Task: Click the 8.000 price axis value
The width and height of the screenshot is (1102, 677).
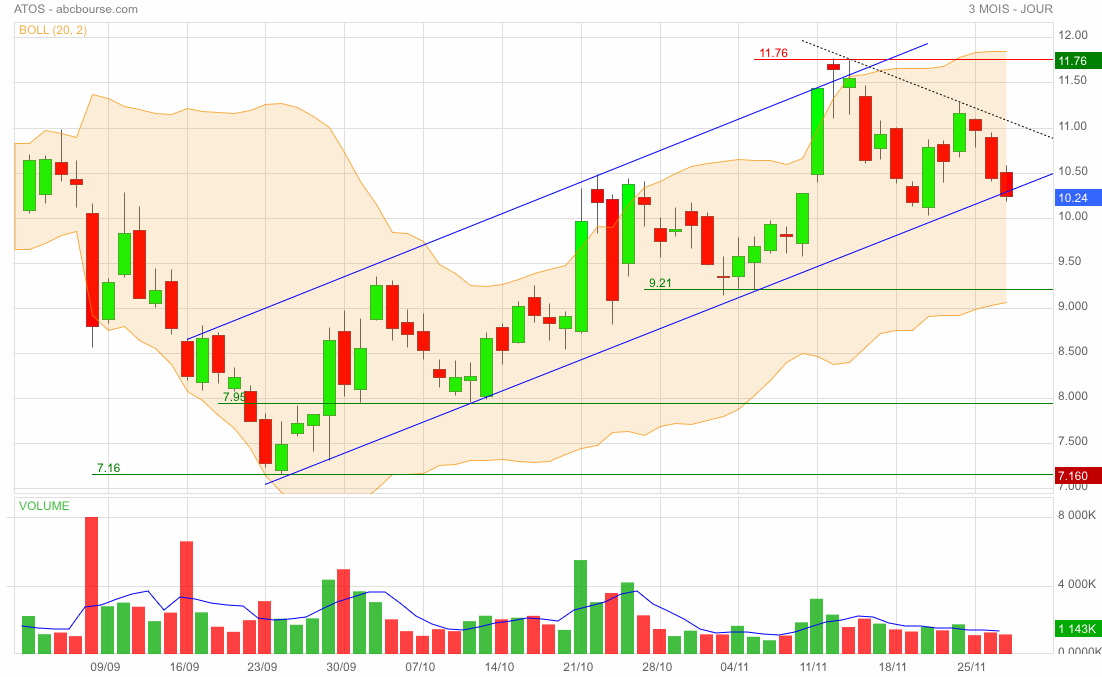Action: [1072, 396]
